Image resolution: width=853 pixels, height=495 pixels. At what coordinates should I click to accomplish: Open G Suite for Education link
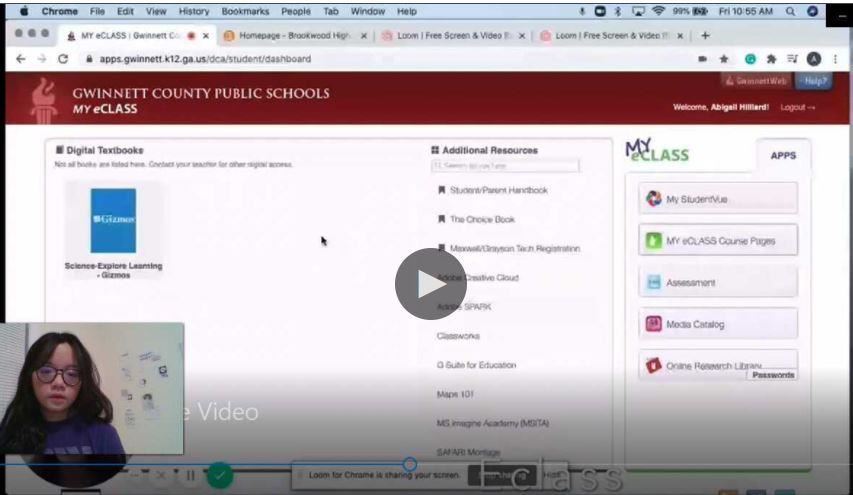click(476, 365)
